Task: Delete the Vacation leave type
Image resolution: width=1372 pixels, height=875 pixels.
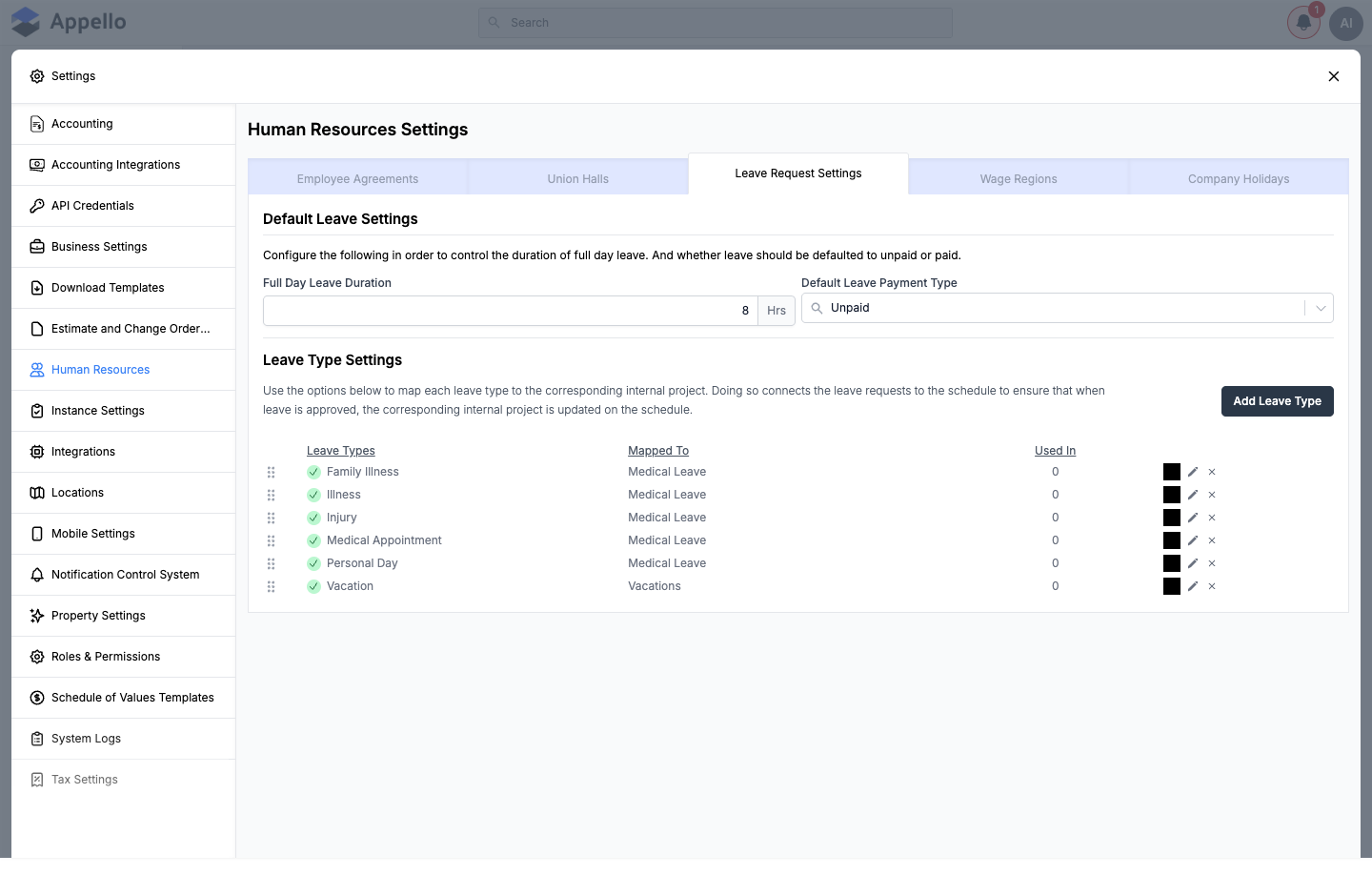Action: tap(1212, 586)
